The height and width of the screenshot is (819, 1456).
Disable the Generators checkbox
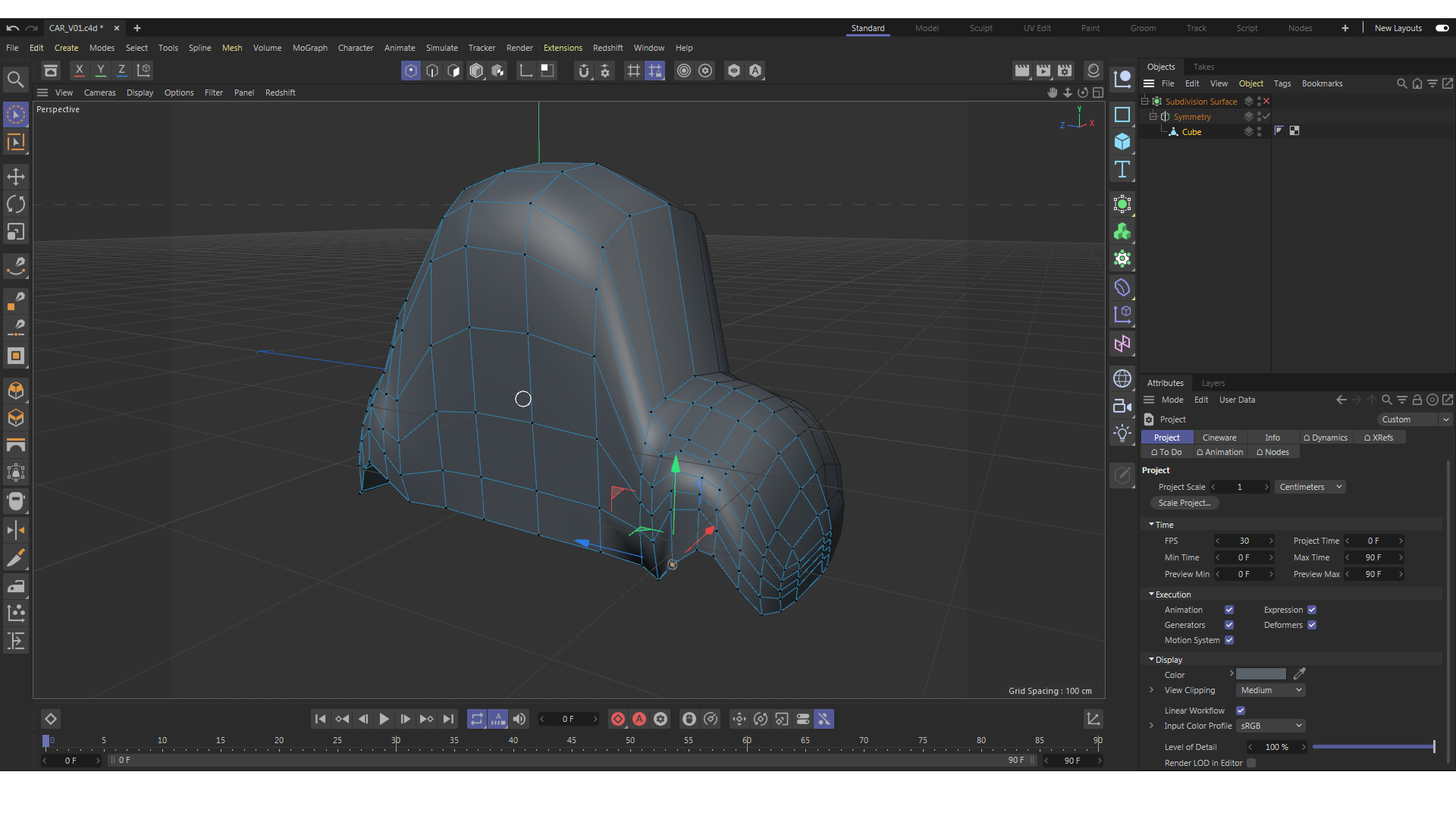(x=1229, y=625)
